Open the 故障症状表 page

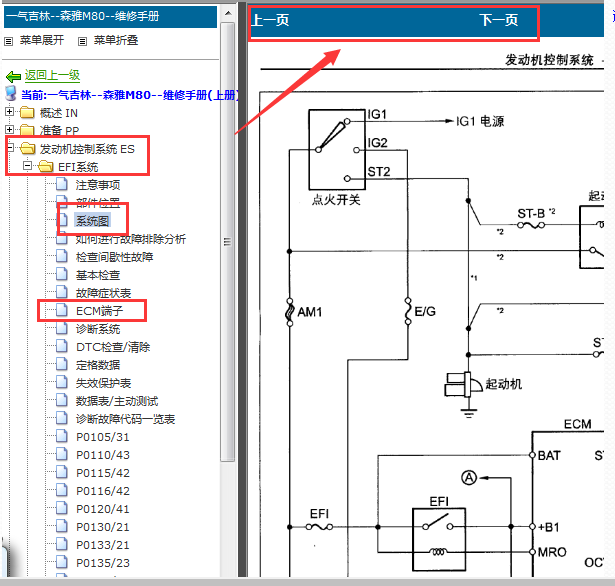pos(103,293)
